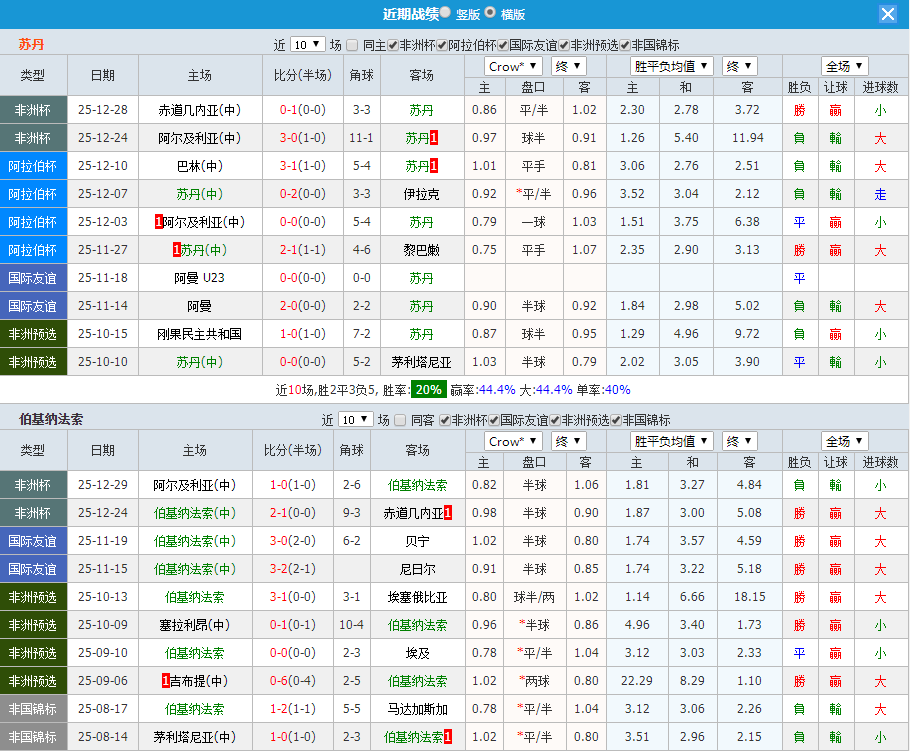The height and width of the screenshot is (751, 910).
Task: Click the red card icon beside 伯基纳法索 in 25-08-14 row
Action: click(449, 737)
